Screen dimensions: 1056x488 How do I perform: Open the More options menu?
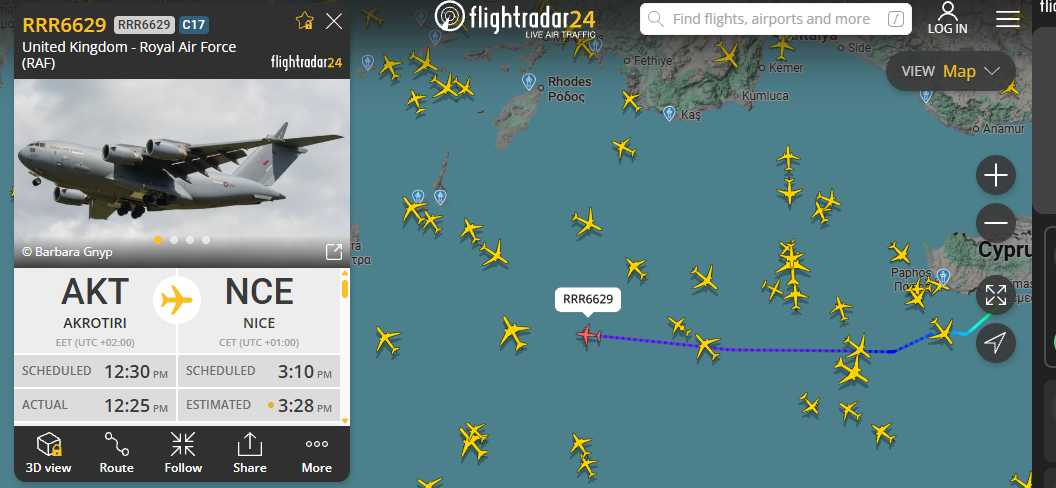pos(317,452)
